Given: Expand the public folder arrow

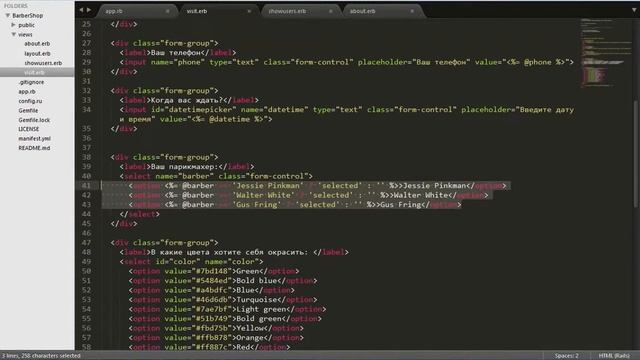Looking at the screenshot, I should coord(13,25).
